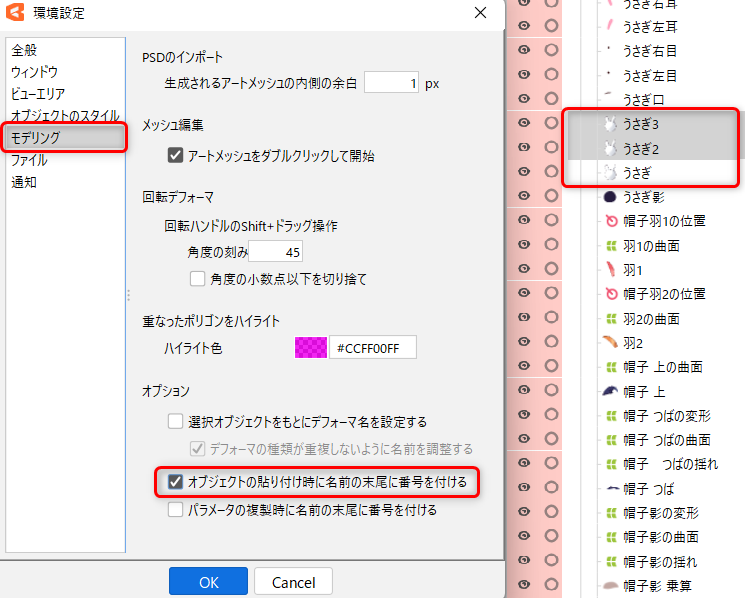The width and height of the screenshot is (745, 598).
Task: Open the 全般 settings category
Action: click(x=25, y=50)
